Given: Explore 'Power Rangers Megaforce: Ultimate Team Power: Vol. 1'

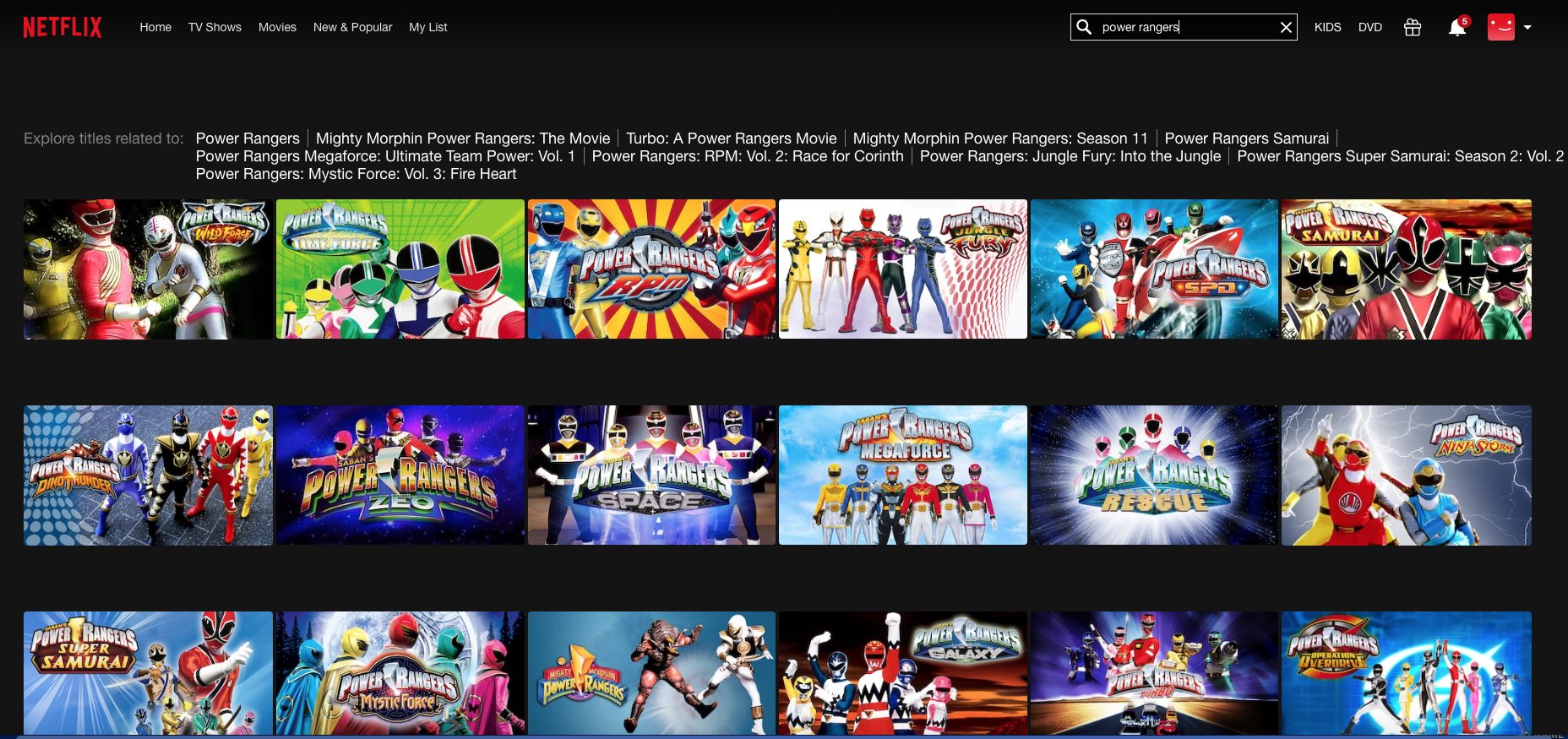Looking at the screenshot, I should (x=385, y=156).
